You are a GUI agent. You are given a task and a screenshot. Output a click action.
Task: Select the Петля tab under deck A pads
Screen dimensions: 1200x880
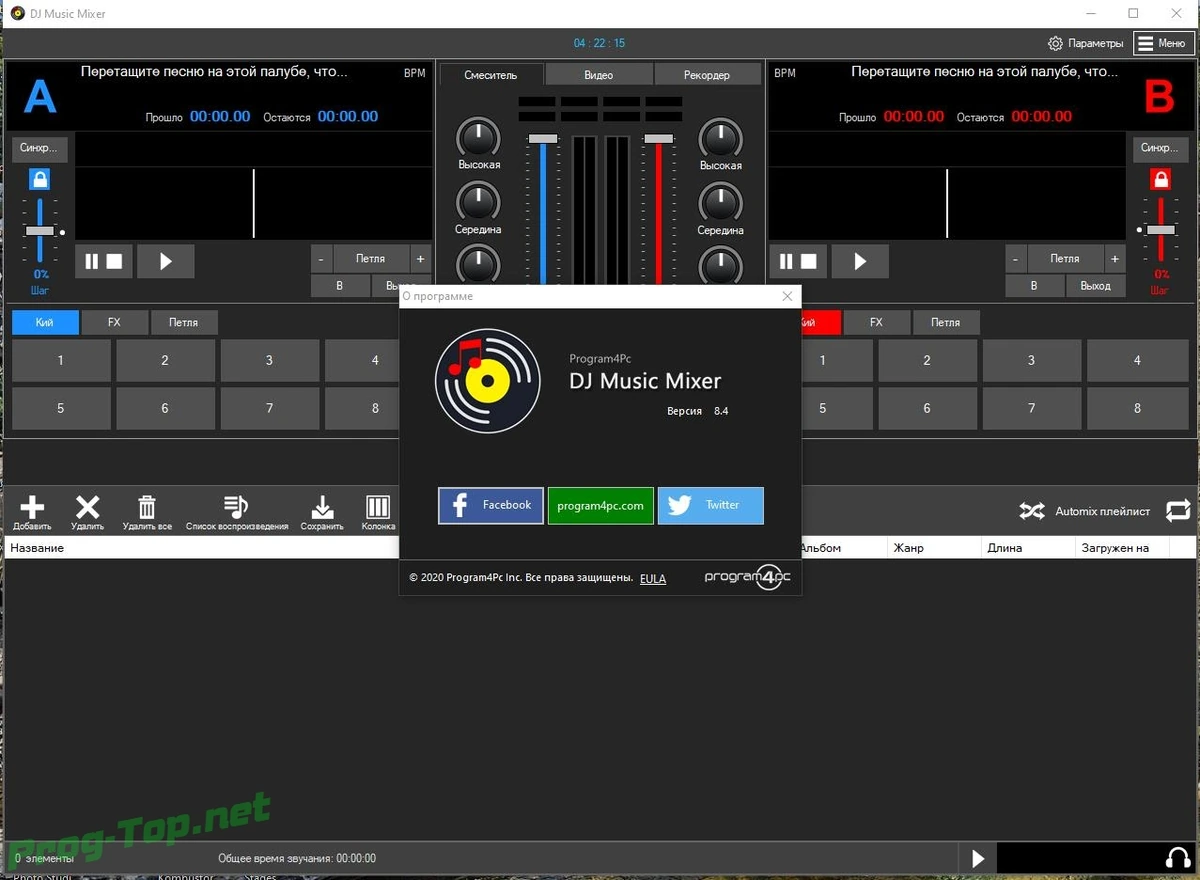click(x=184, y=322)
